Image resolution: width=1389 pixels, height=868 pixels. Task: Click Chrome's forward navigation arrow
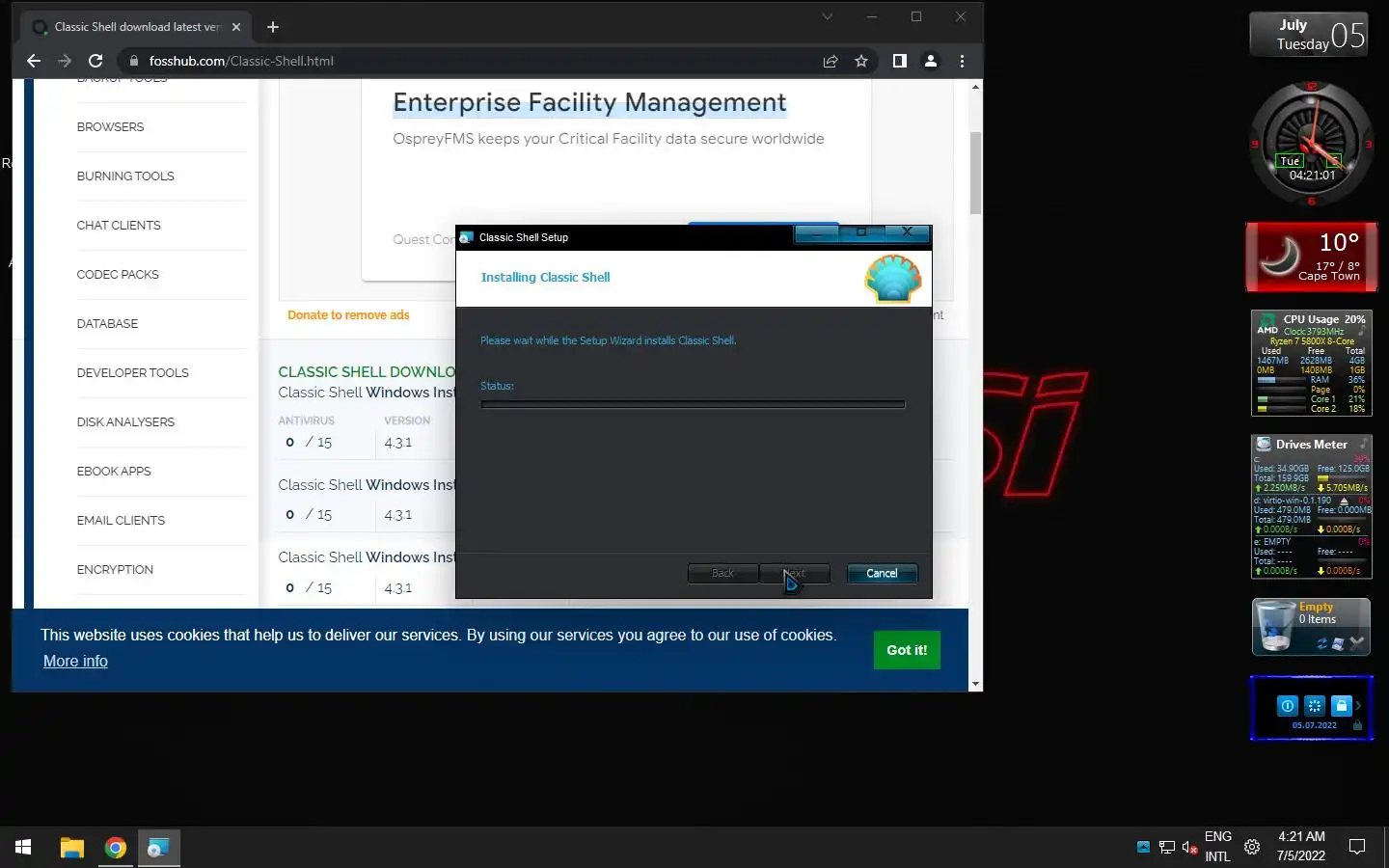tap(65, 61)
